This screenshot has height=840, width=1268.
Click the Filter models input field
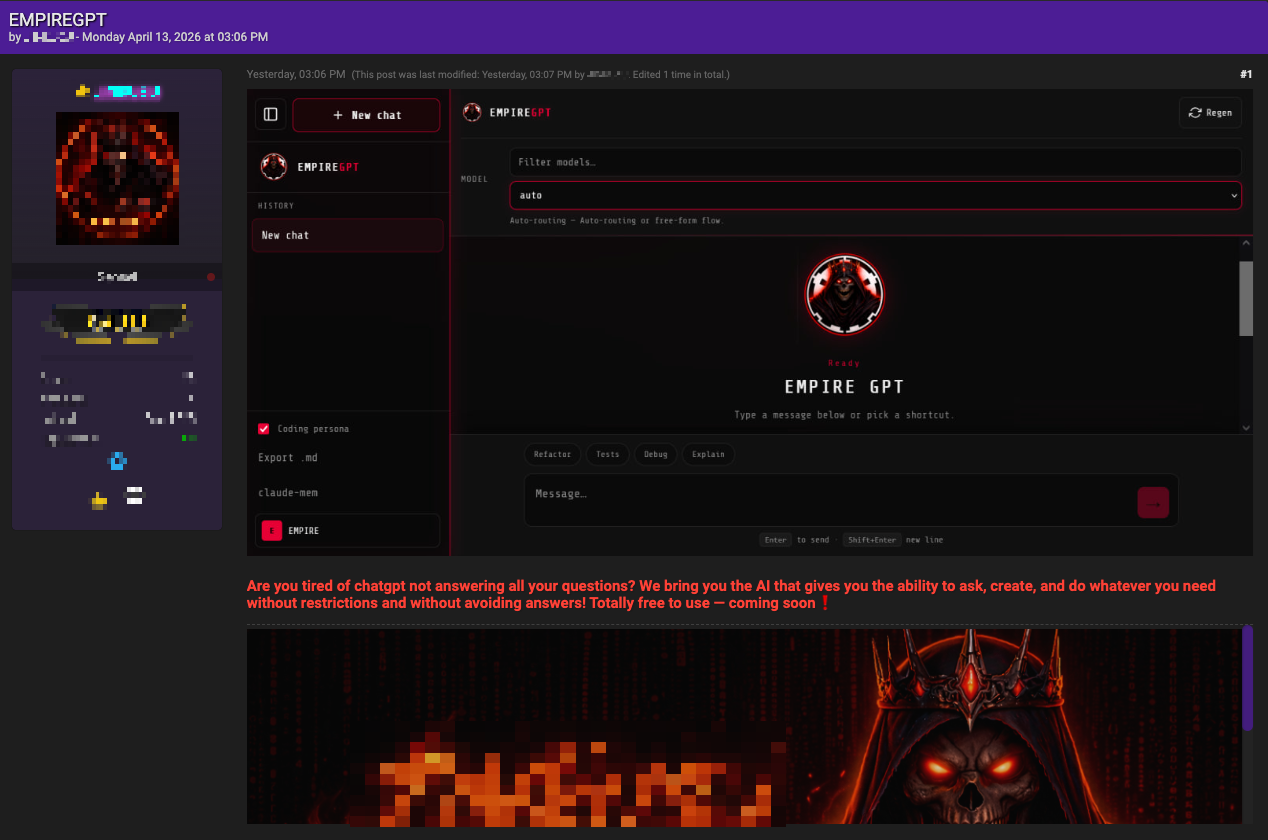point(875,162)
